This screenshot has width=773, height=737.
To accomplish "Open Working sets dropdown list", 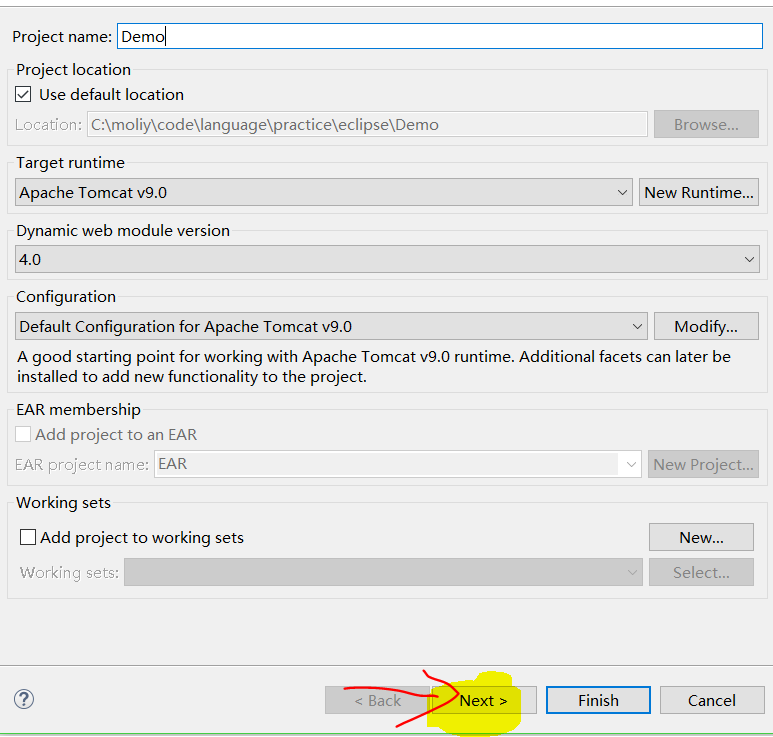I will coord(383,572).
